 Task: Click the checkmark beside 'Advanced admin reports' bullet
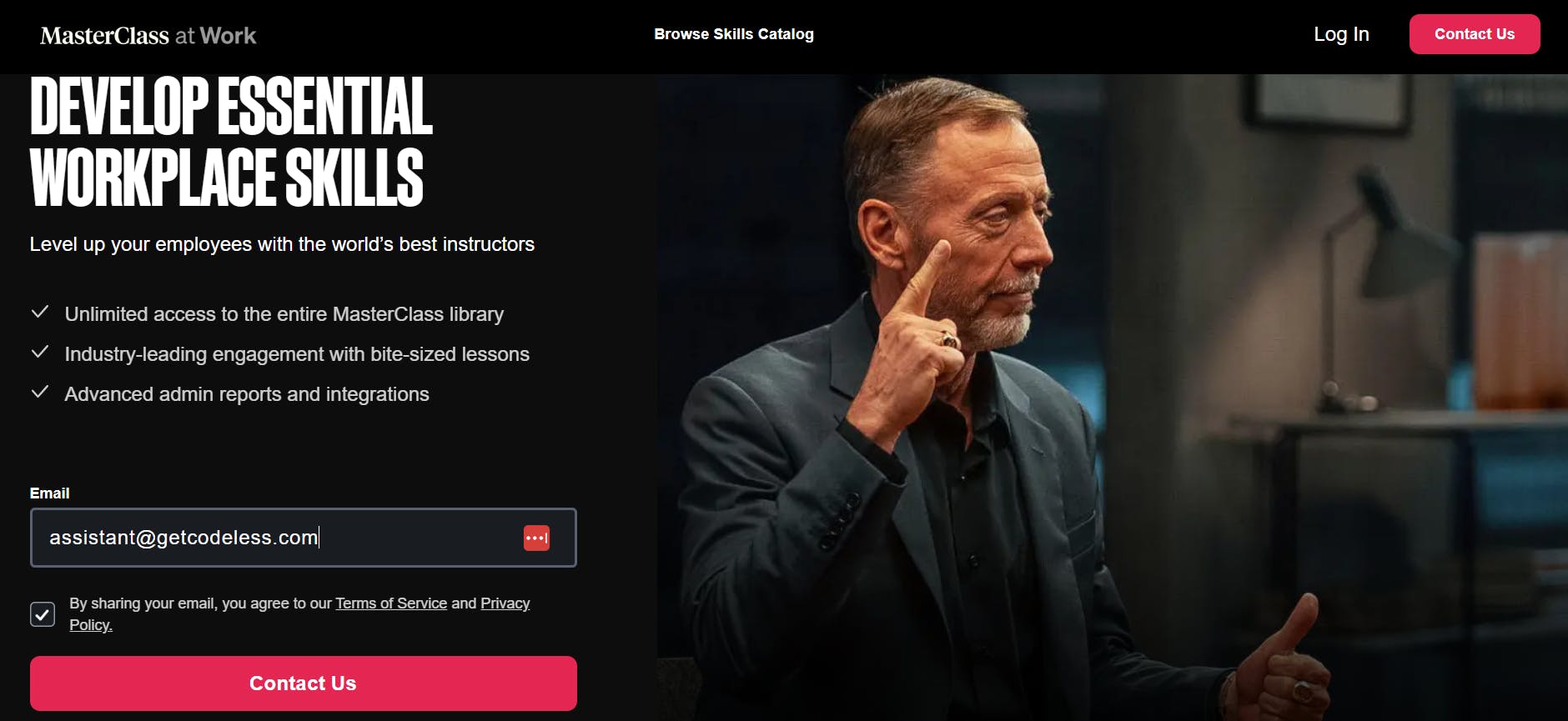pyautogui.click(x=41, y=392)
